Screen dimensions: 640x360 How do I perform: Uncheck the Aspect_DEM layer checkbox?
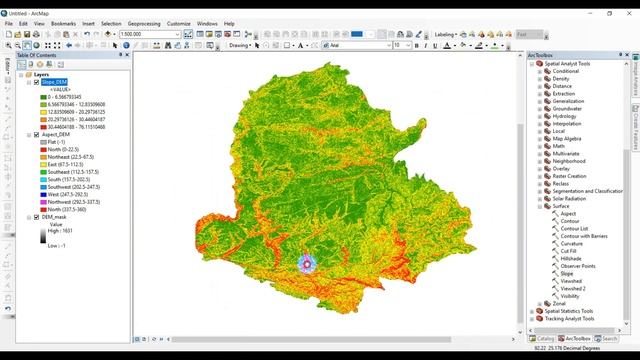(x=36, y=135)
